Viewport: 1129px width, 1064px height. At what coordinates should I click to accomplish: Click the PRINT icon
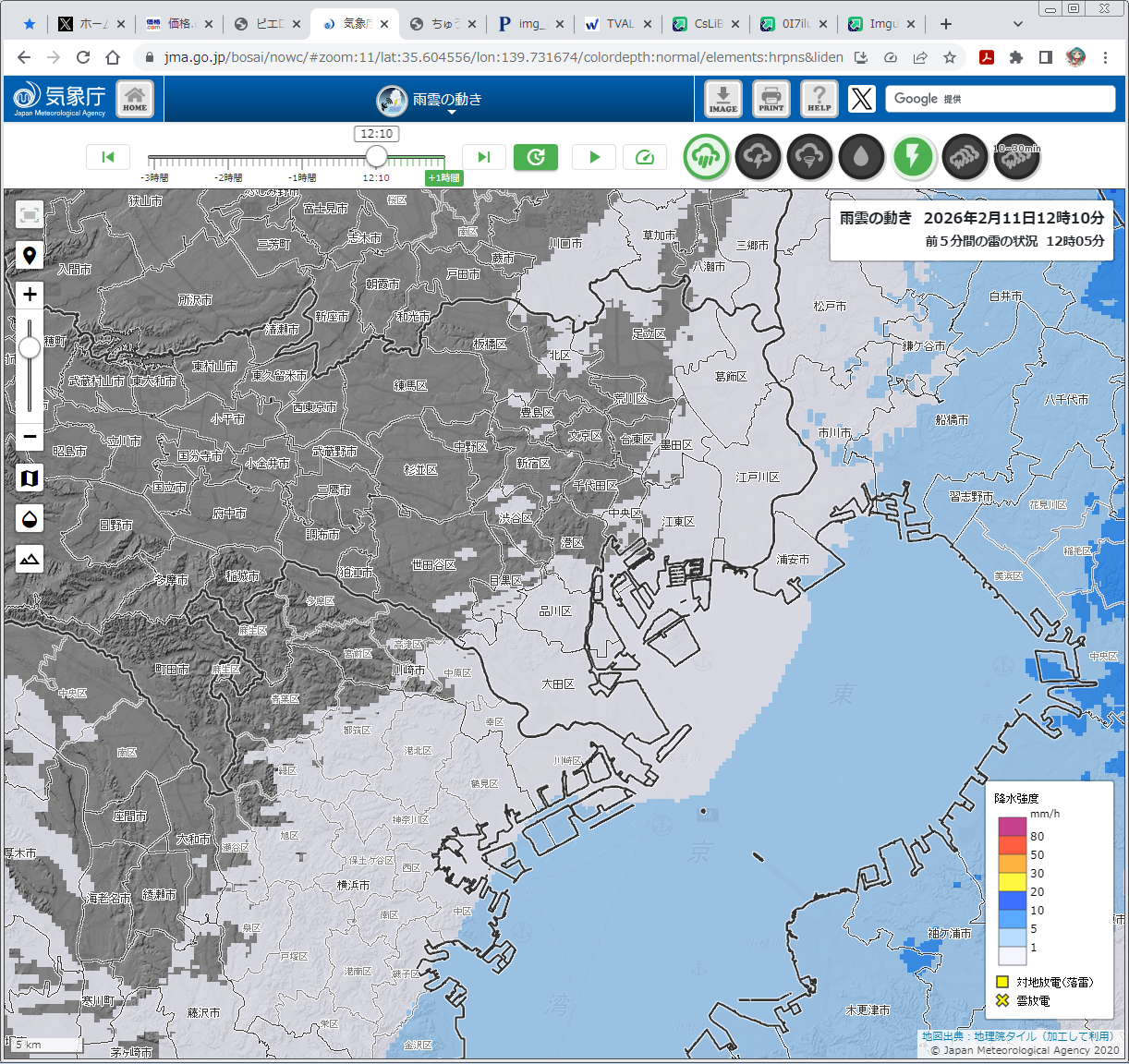pyautogui.click(x=771, y=98)
